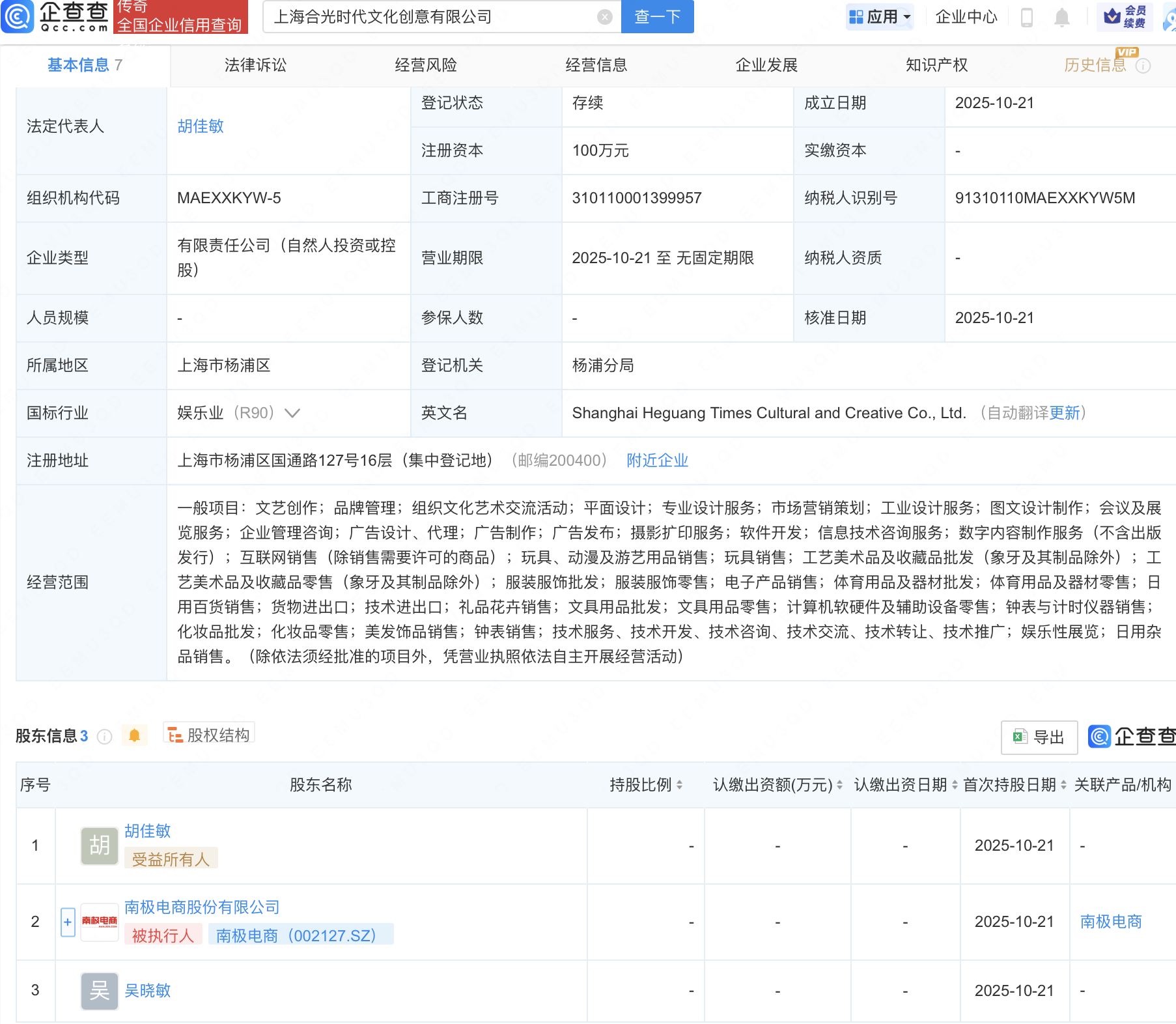Open the 附近企业 link

pos(657,461)
